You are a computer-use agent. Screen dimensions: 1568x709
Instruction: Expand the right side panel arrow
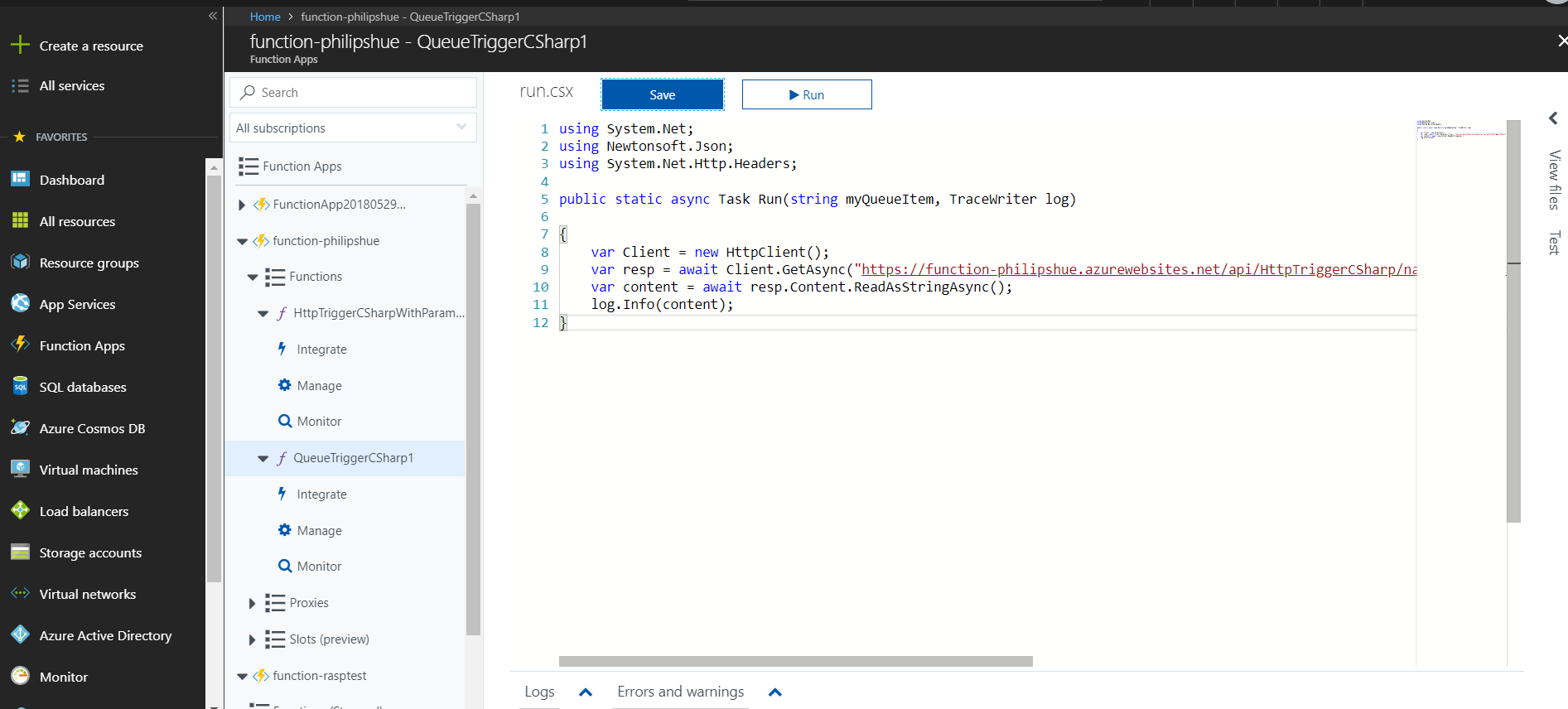(x=1554, y=118)
